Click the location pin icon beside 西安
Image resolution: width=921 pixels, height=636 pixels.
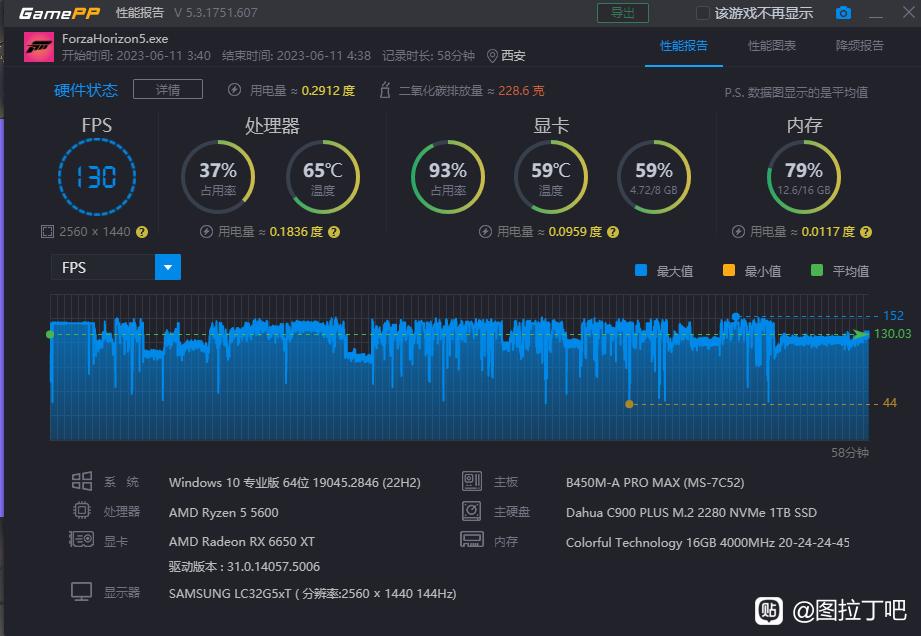pos(492,55)
